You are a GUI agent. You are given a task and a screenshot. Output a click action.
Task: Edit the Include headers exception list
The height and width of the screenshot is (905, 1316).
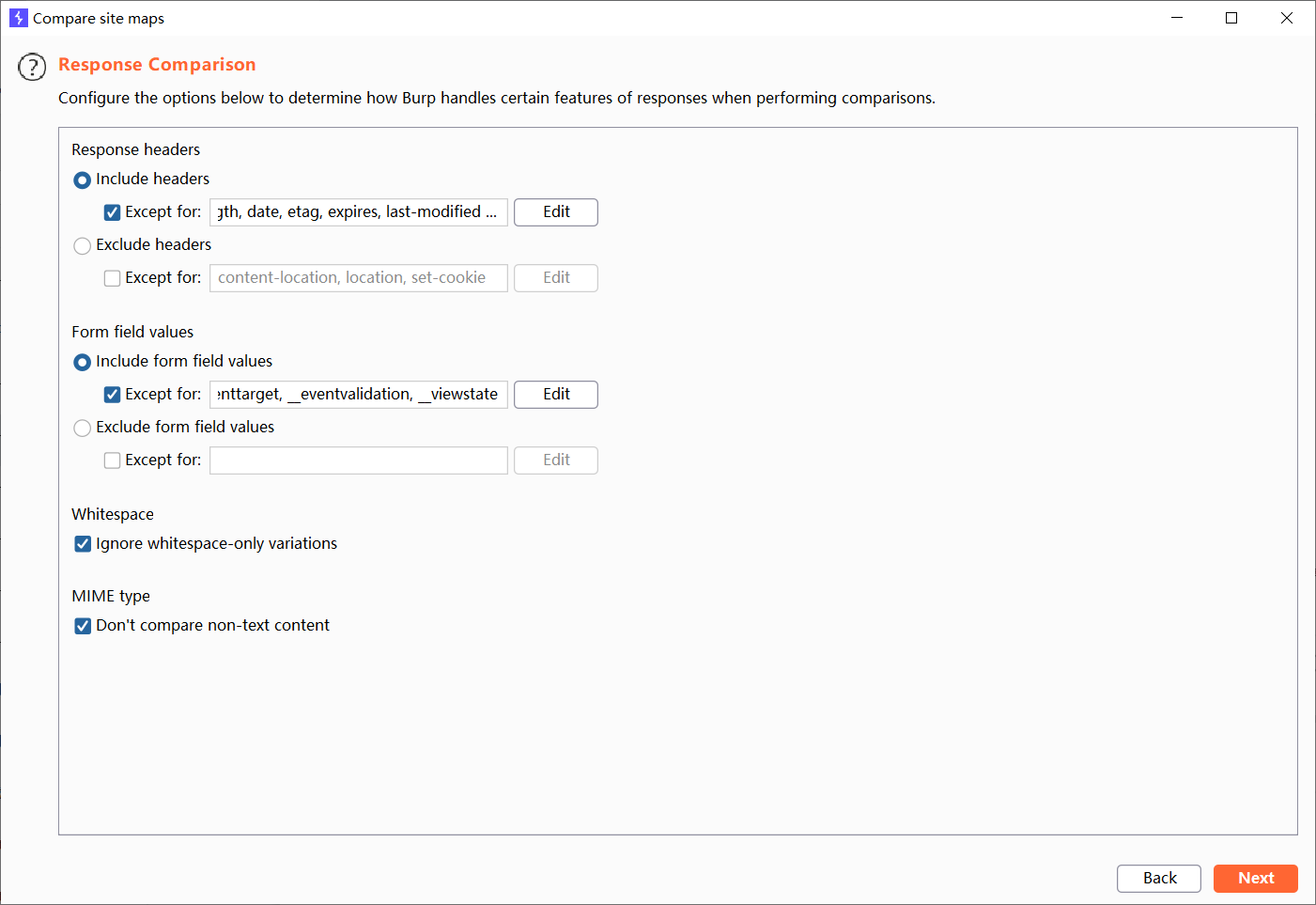(556, 212)
